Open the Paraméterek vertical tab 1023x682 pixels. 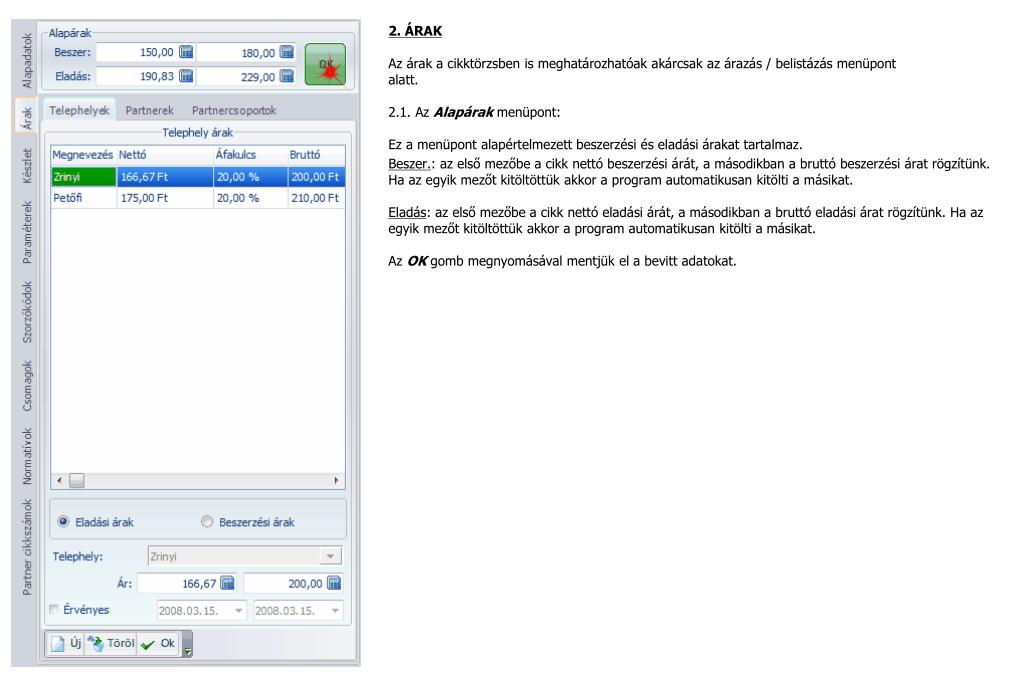27,232
